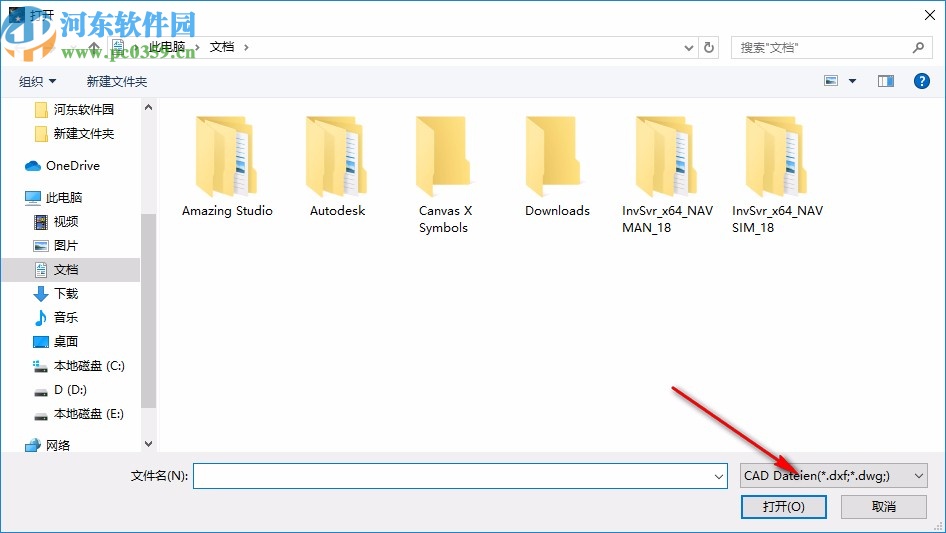The width and height of the screenshot is (946, 533).
Task: Close the 打开 dialog
Action: click(930, 15)
